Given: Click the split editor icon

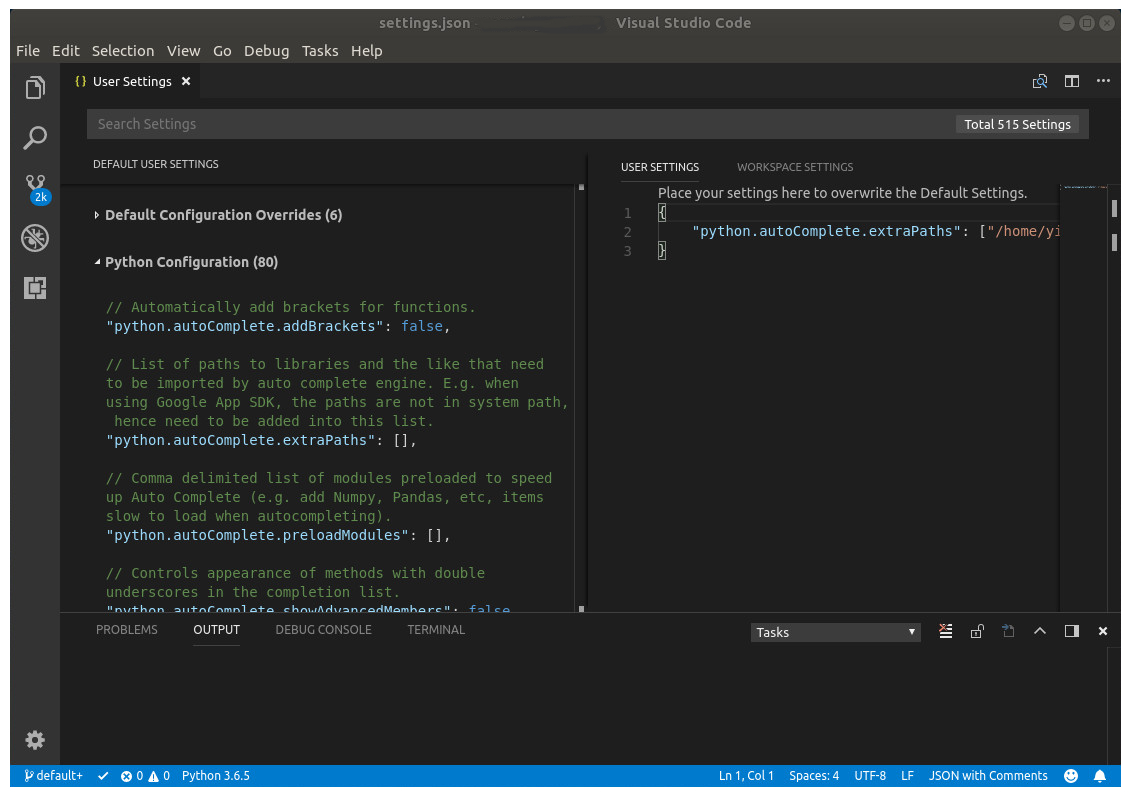Looking at the screenshot, I should pos(1072,82).
